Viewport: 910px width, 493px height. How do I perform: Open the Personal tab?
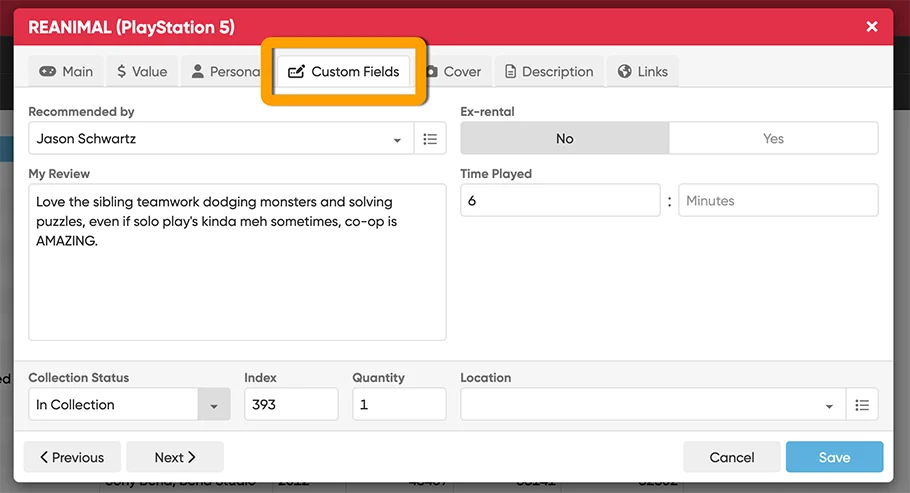tap(224, 72)
